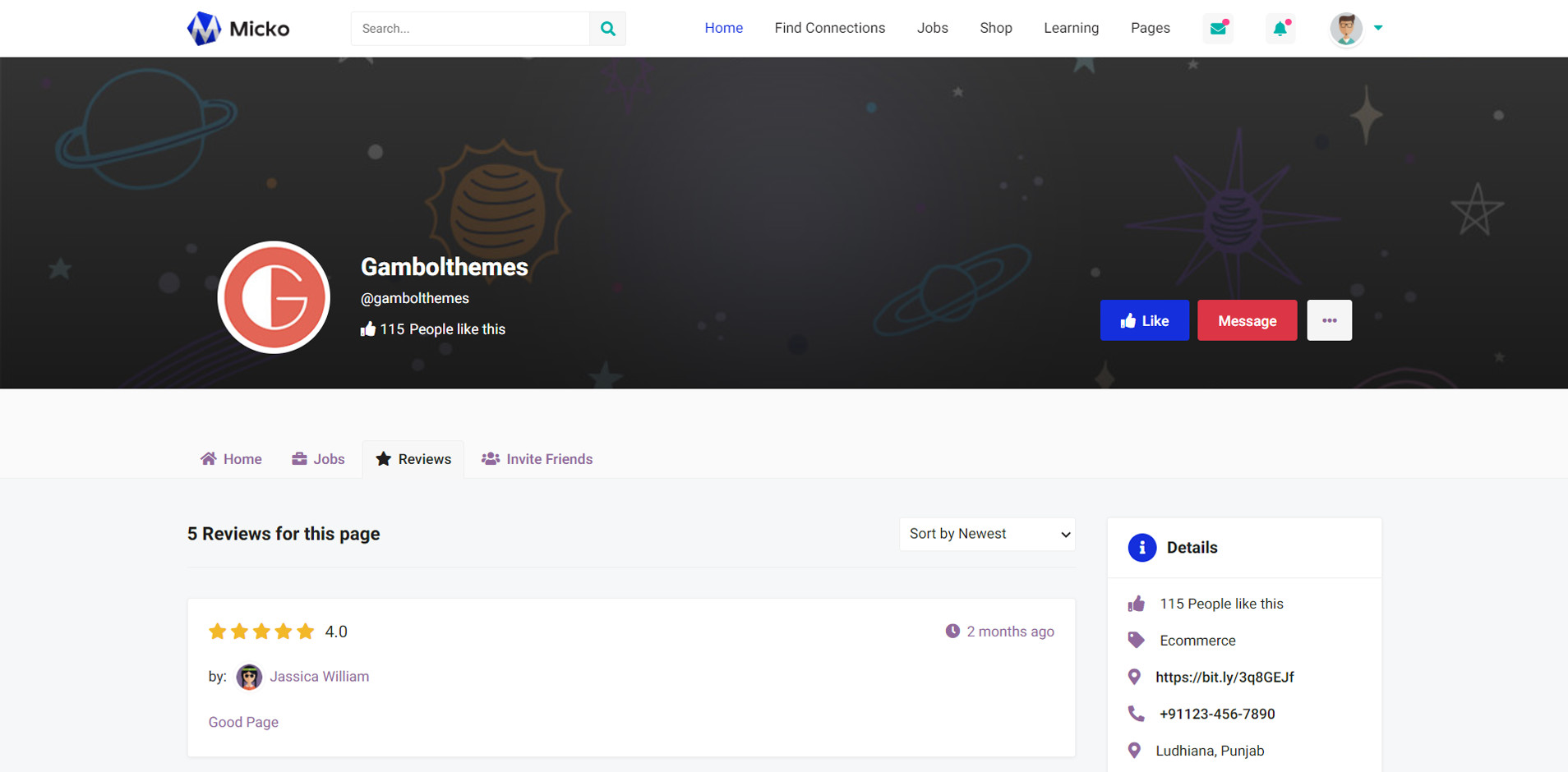1568x772 pixels.
Task: Click the search magnifier button
Action: click(607, 29)
